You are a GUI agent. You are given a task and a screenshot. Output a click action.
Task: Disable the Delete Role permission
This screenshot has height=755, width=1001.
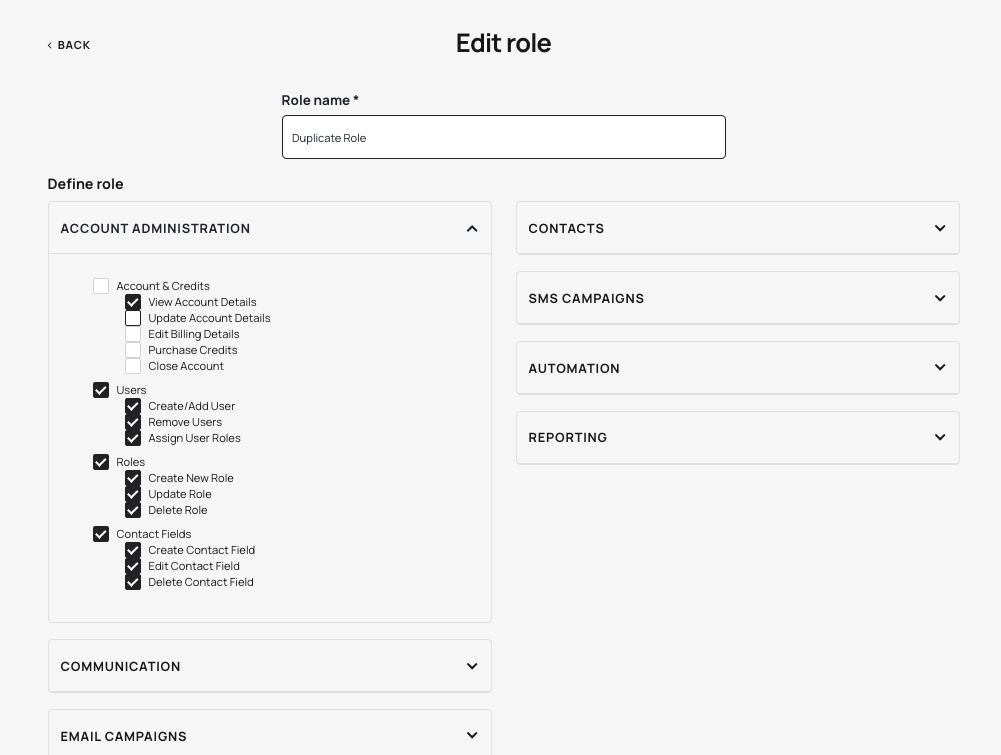[x=133, y=510]
